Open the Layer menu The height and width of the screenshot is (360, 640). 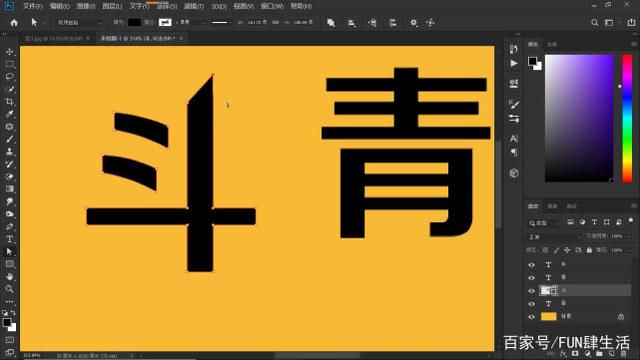[x=112, y=6]
